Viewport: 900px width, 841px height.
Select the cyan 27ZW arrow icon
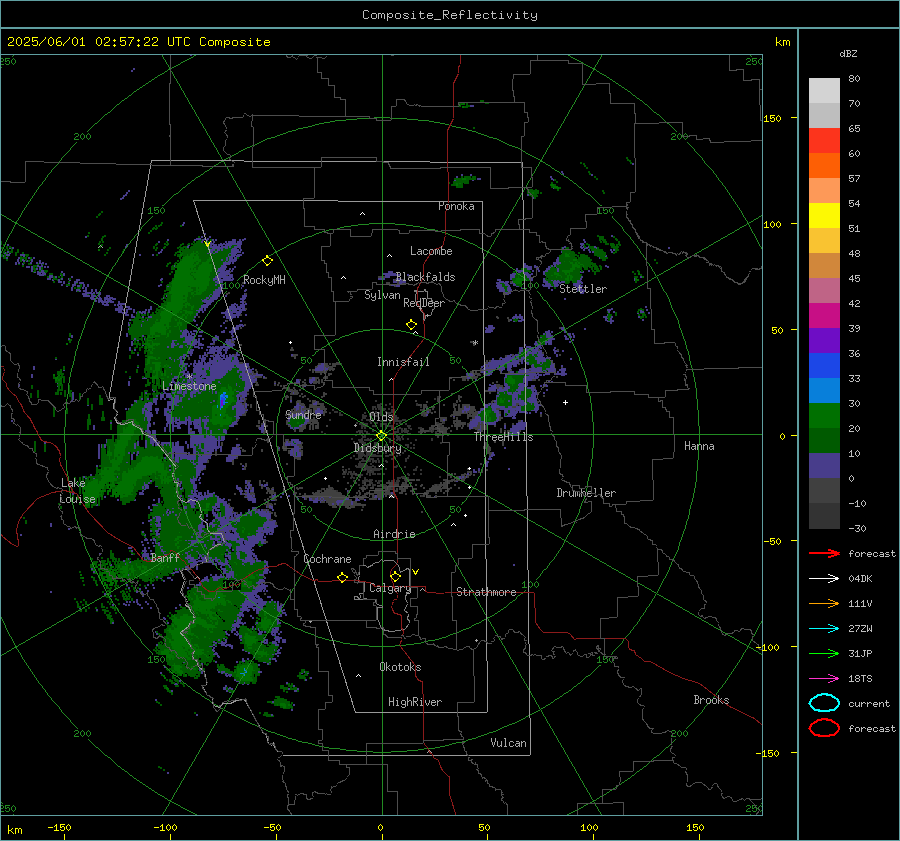824,629
